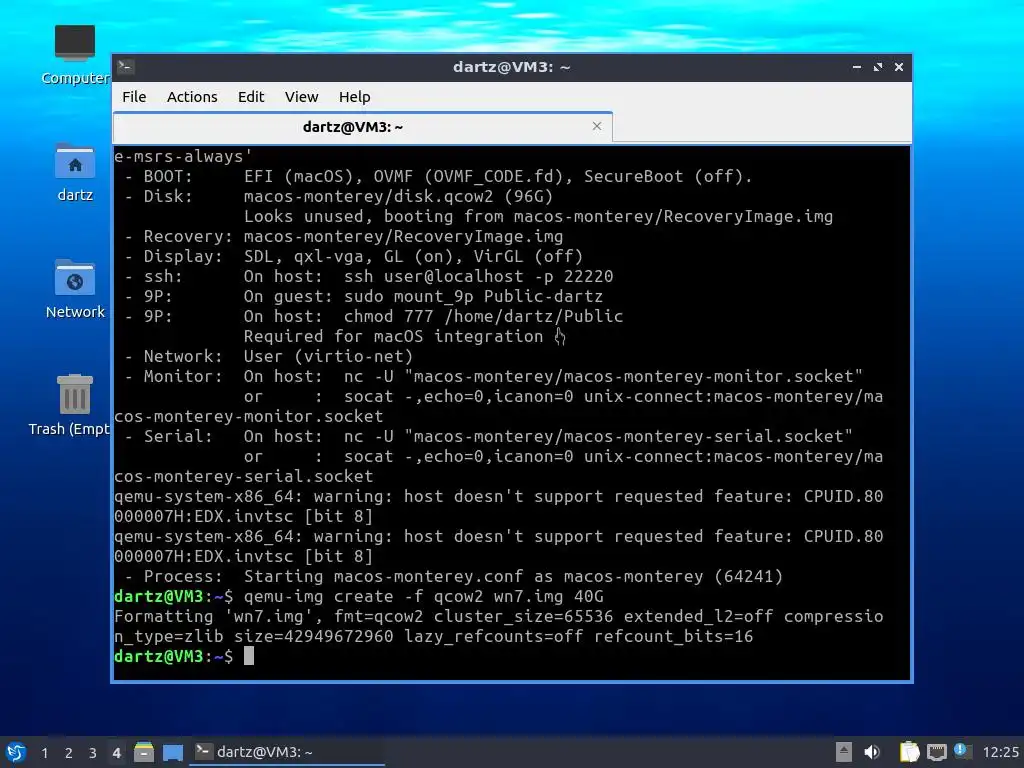Click 'ssh user@localhost -p 22220' text
Viewport: 1024px width, 768px height.
[x=479, y=276]
